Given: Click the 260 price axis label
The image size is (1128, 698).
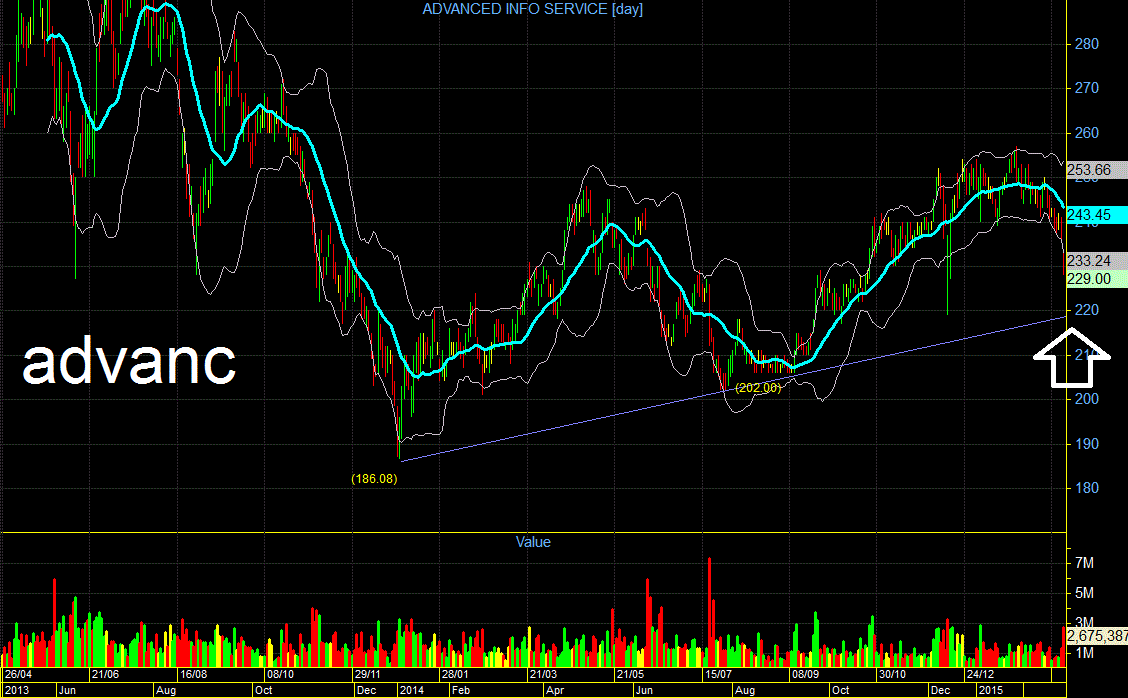Looking at the screenshot, I should (x=1086, y=133).
